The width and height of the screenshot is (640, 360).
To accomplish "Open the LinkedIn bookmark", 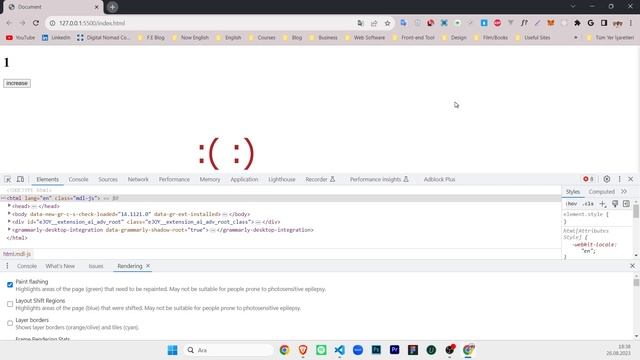I will tap(56, 38).
